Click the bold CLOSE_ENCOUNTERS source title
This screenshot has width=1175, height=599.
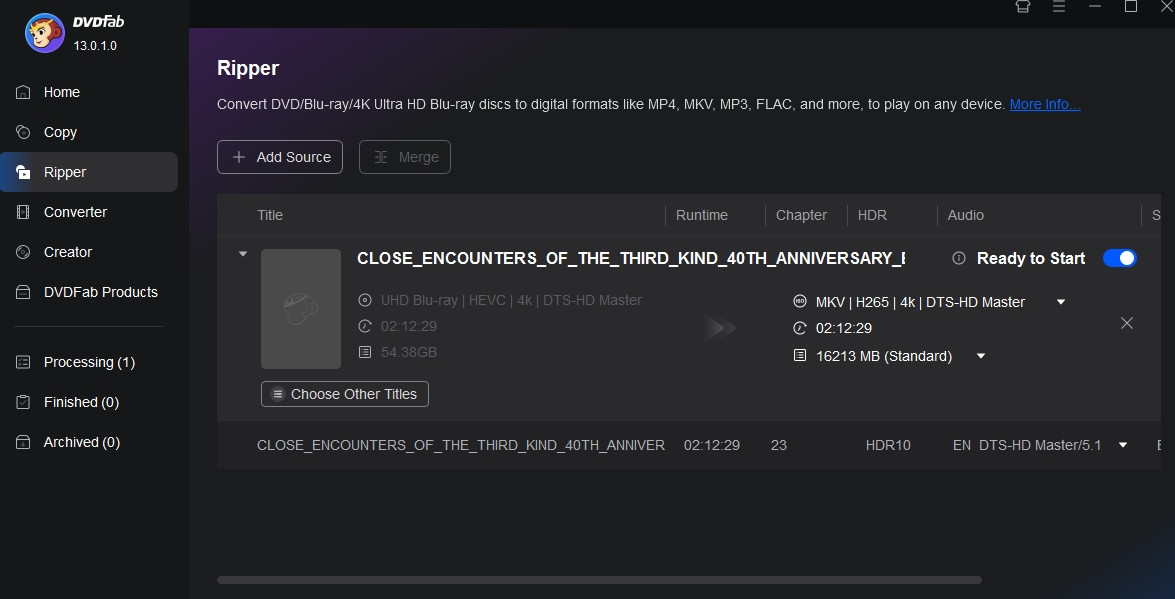click(631, 258)
